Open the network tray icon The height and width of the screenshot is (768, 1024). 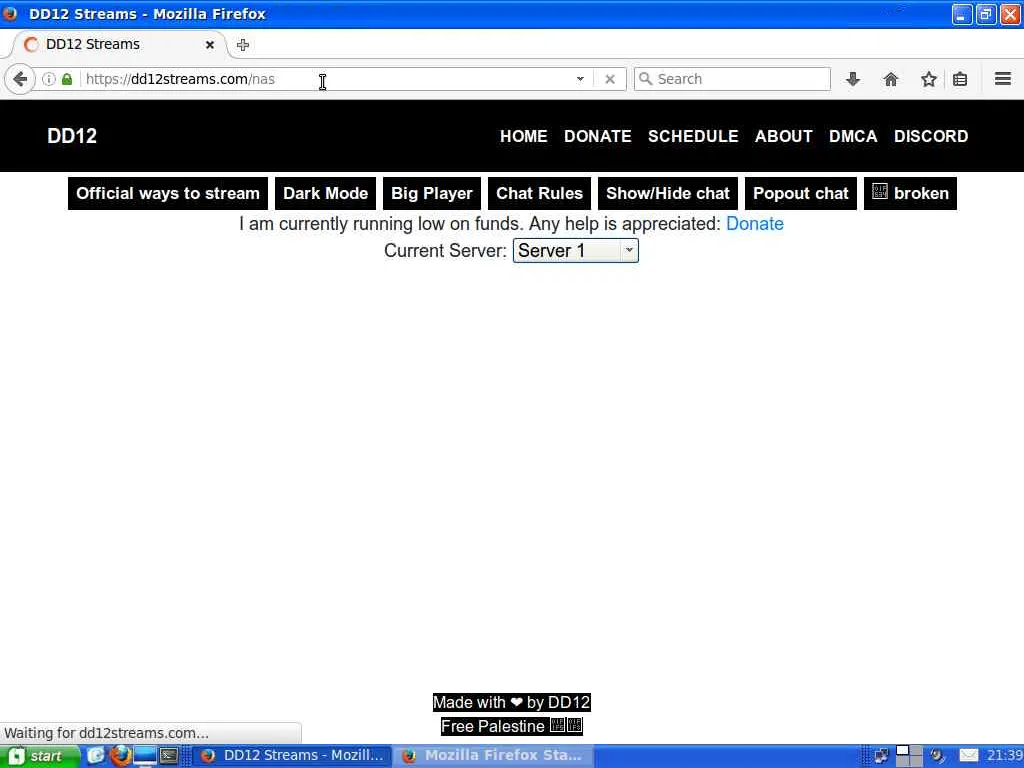(882, 756)
